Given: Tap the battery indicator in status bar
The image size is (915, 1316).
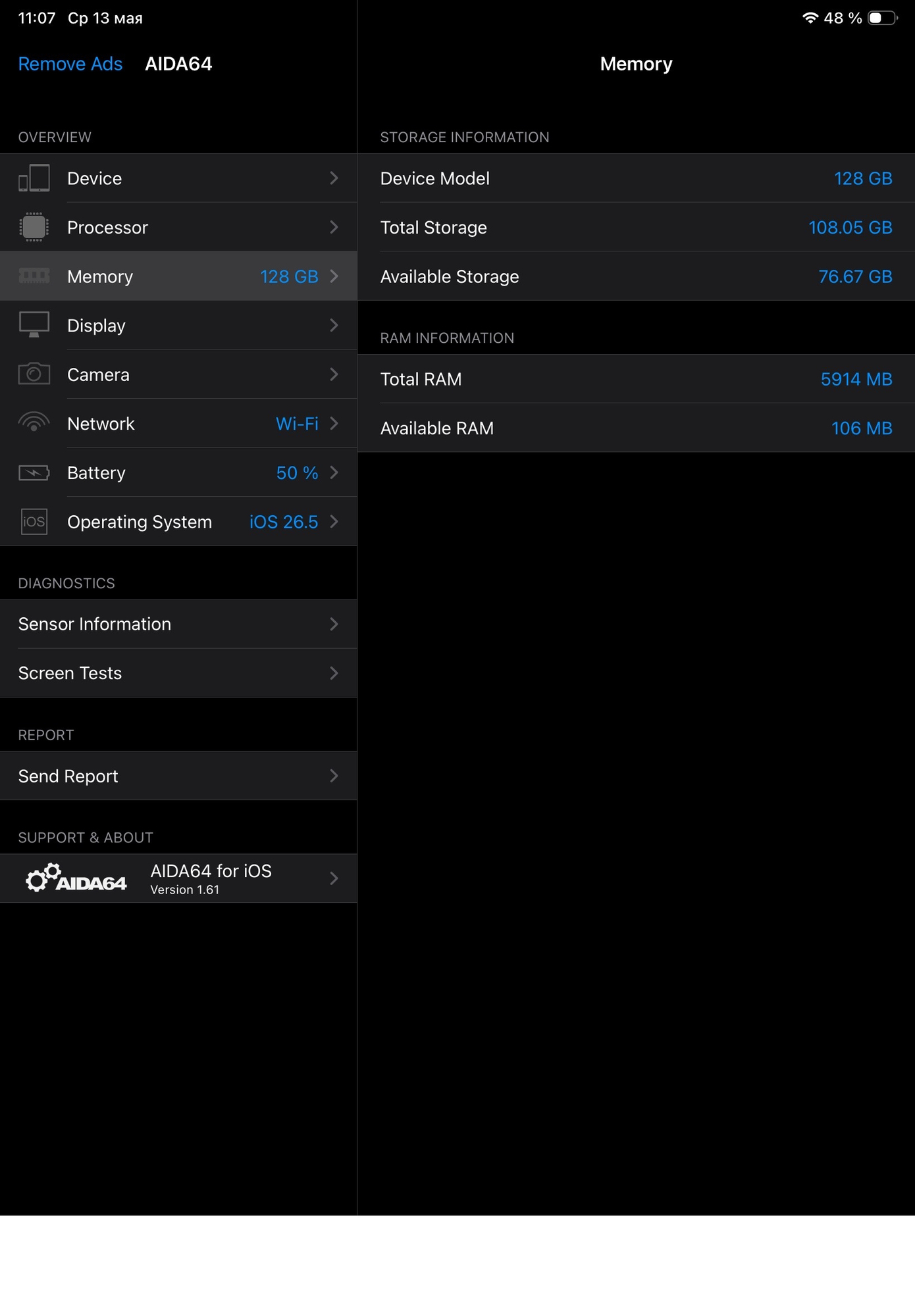Looking at the screenshot, I should 883,18.
